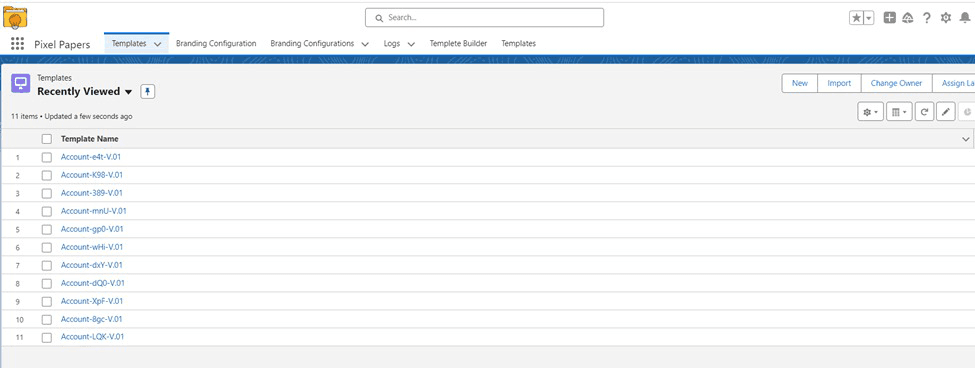Check the Account-XpF-V.01 row checkbox
The height and width of the screenshot is (368, 975).
47,301
